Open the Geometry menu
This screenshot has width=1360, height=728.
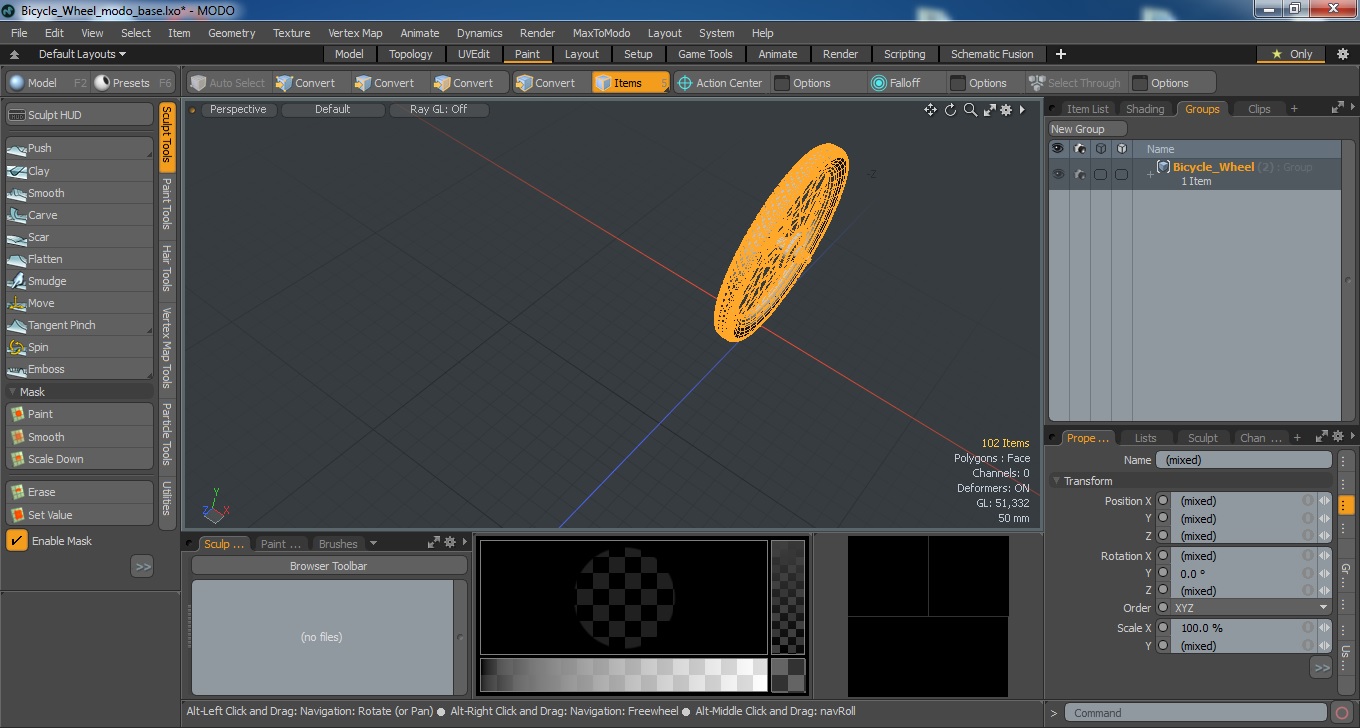(x=232, y=33)
